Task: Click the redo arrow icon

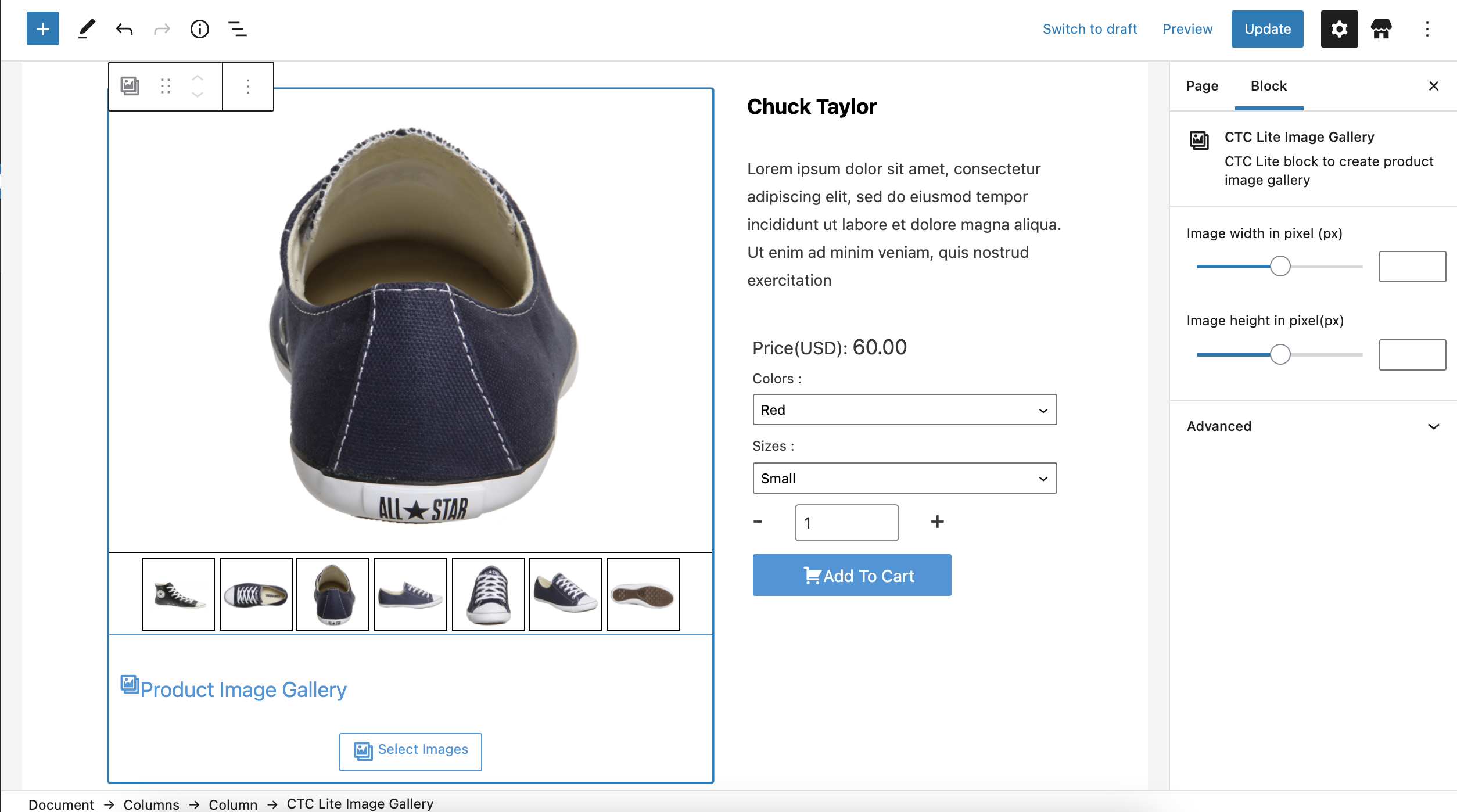Action: [x=162, y=29]
